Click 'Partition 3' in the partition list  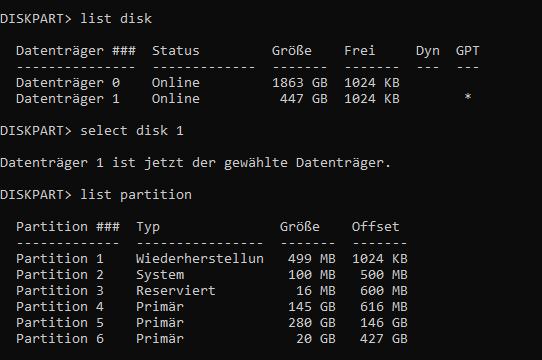click(60, 290)
